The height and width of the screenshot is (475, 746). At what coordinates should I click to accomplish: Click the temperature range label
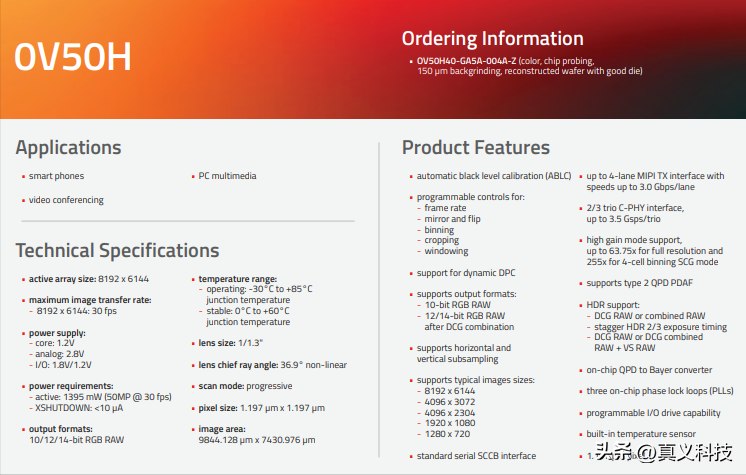tap(237, 279)
